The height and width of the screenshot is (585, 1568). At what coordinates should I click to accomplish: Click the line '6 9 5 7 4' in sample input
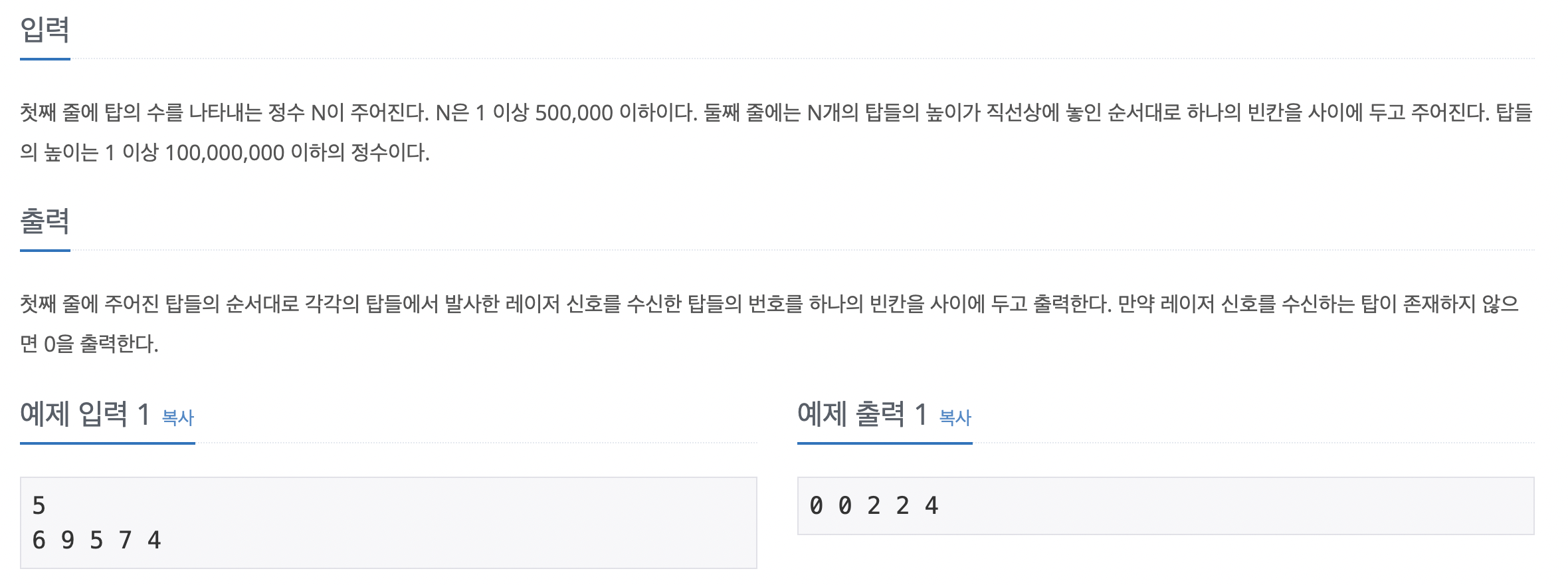point(96,540)
